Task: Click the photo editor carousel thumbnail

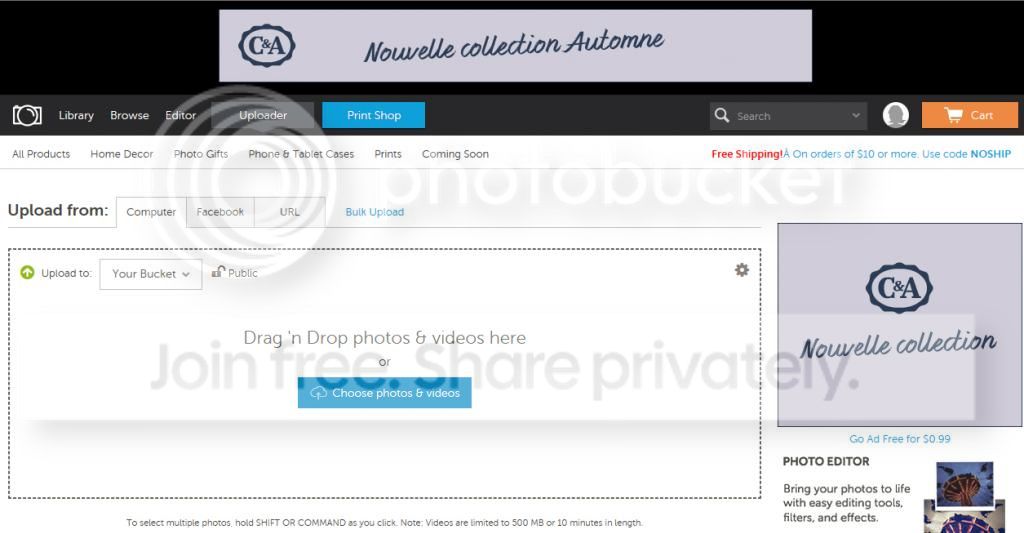Action: [965, 485]
